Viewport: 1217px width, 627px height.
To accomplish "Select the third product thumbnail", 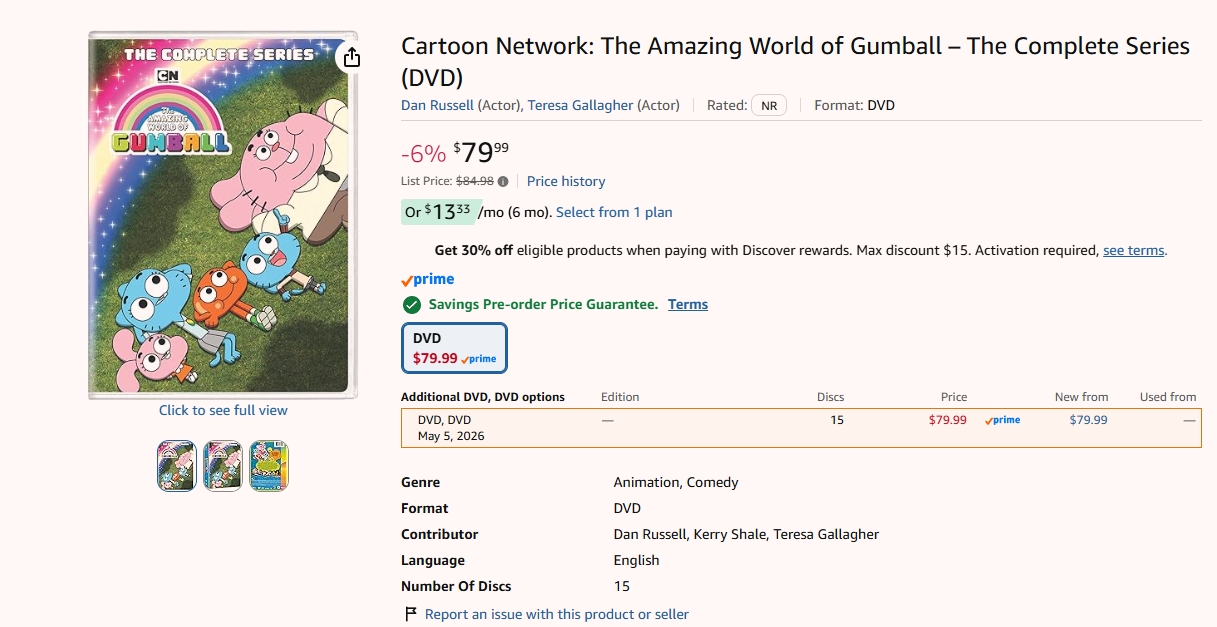I will click(x=269, y=466).
